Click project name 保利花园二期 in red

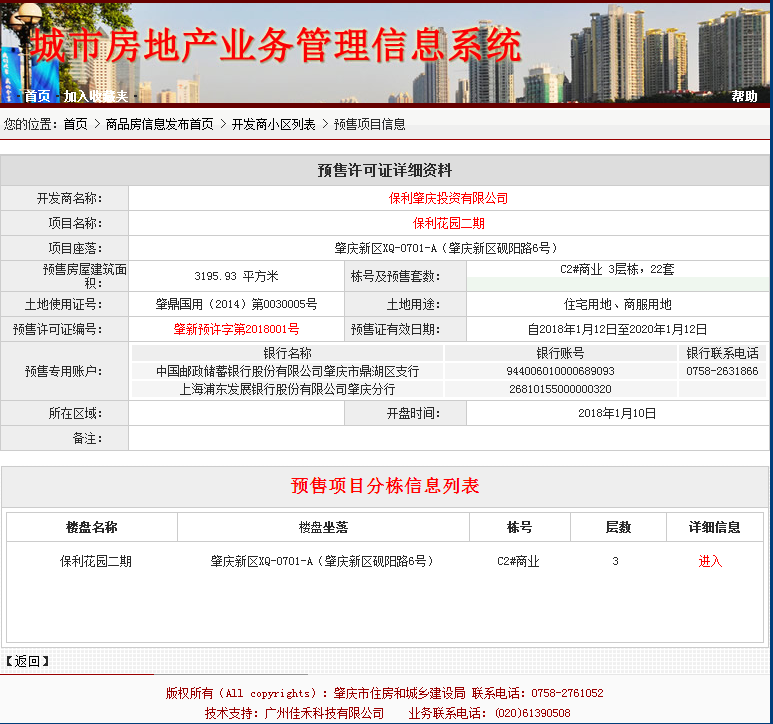[x=448, y=223]
